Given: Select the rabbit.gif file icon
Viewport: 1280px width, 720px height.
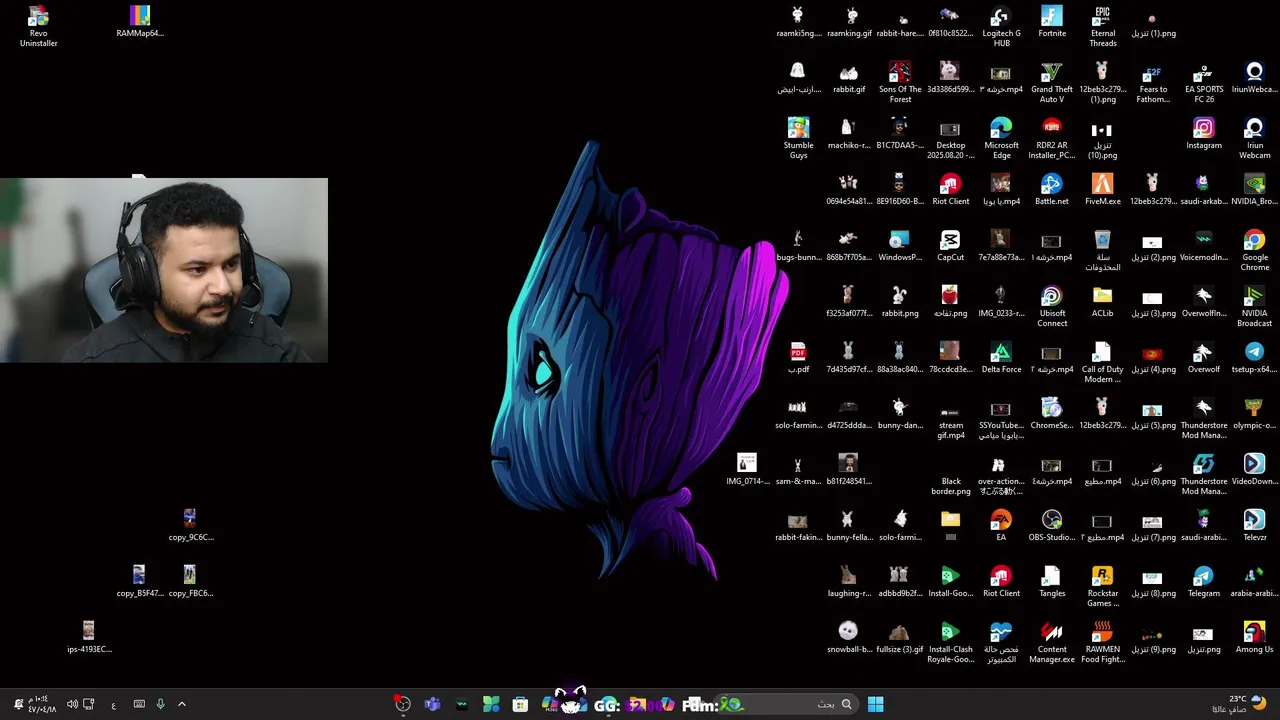Looking at the screenshot, I should (849, 78).
